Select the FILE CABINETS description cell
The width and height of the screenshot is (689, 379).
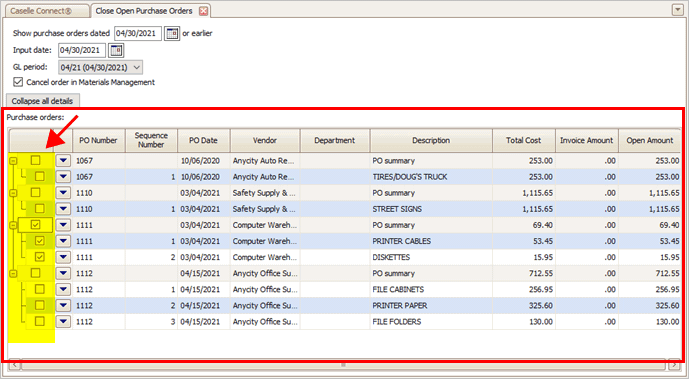coord(432,289)
